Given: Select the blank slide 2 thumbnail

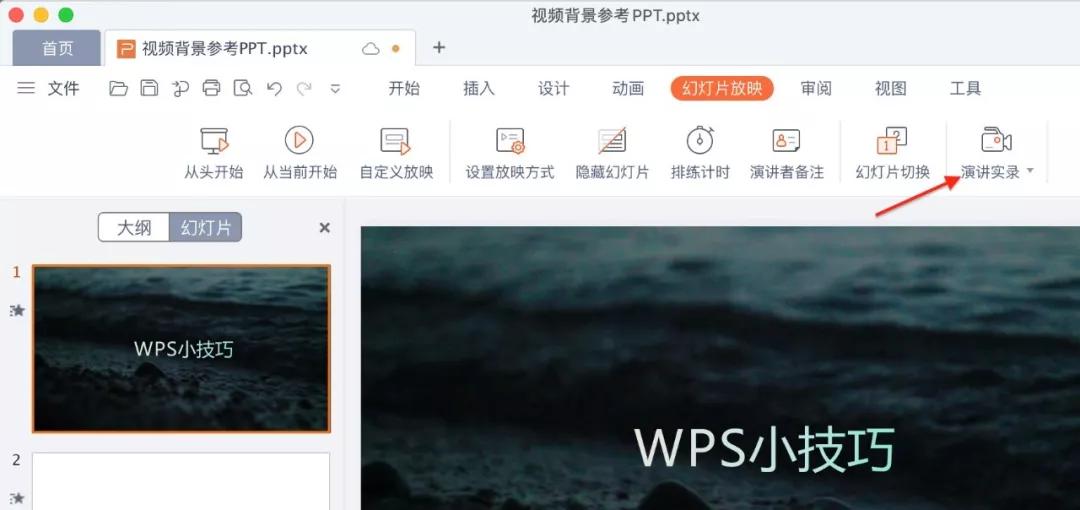Looking at the screenshot, I should click(182, 481).
